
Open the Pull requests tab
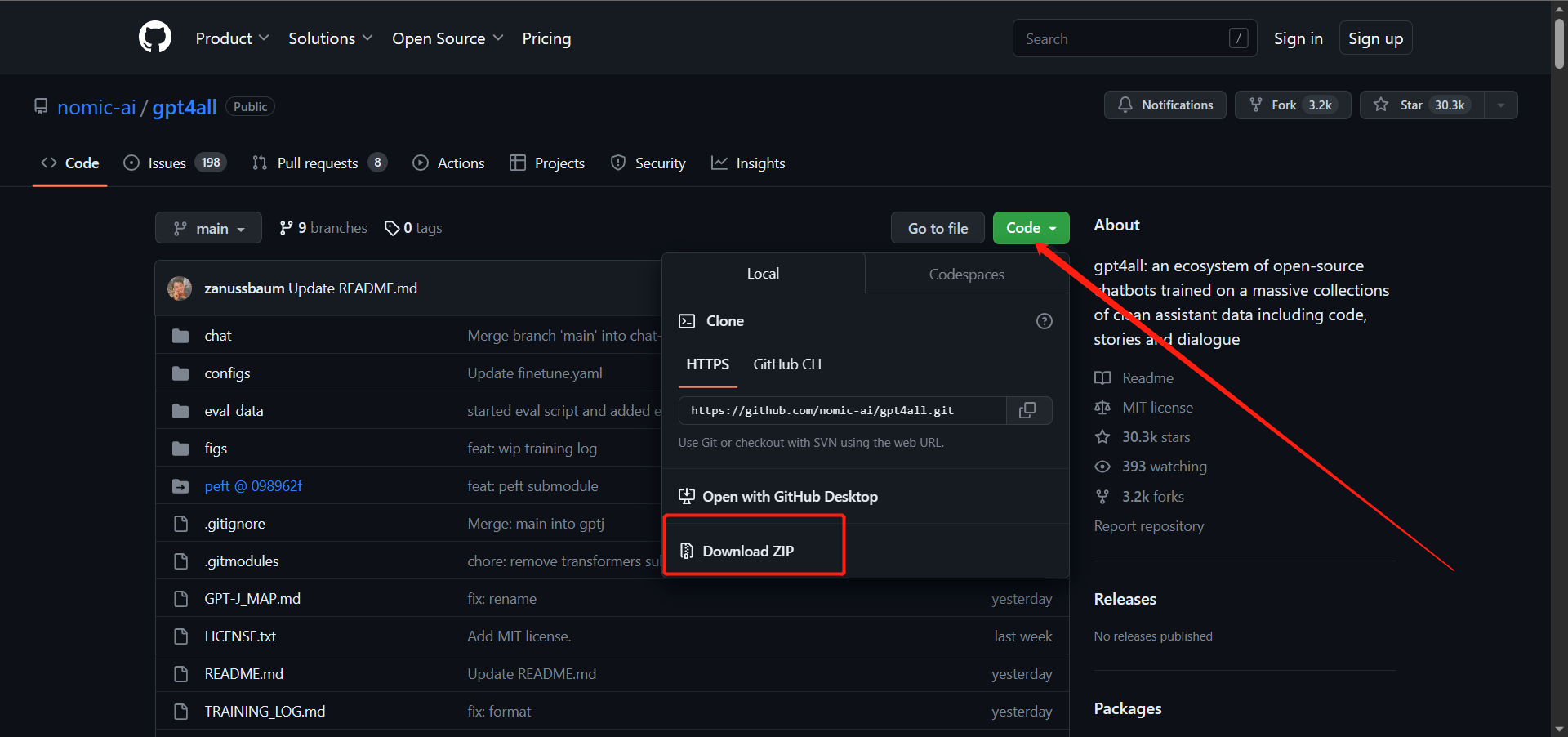click(319, 163)
